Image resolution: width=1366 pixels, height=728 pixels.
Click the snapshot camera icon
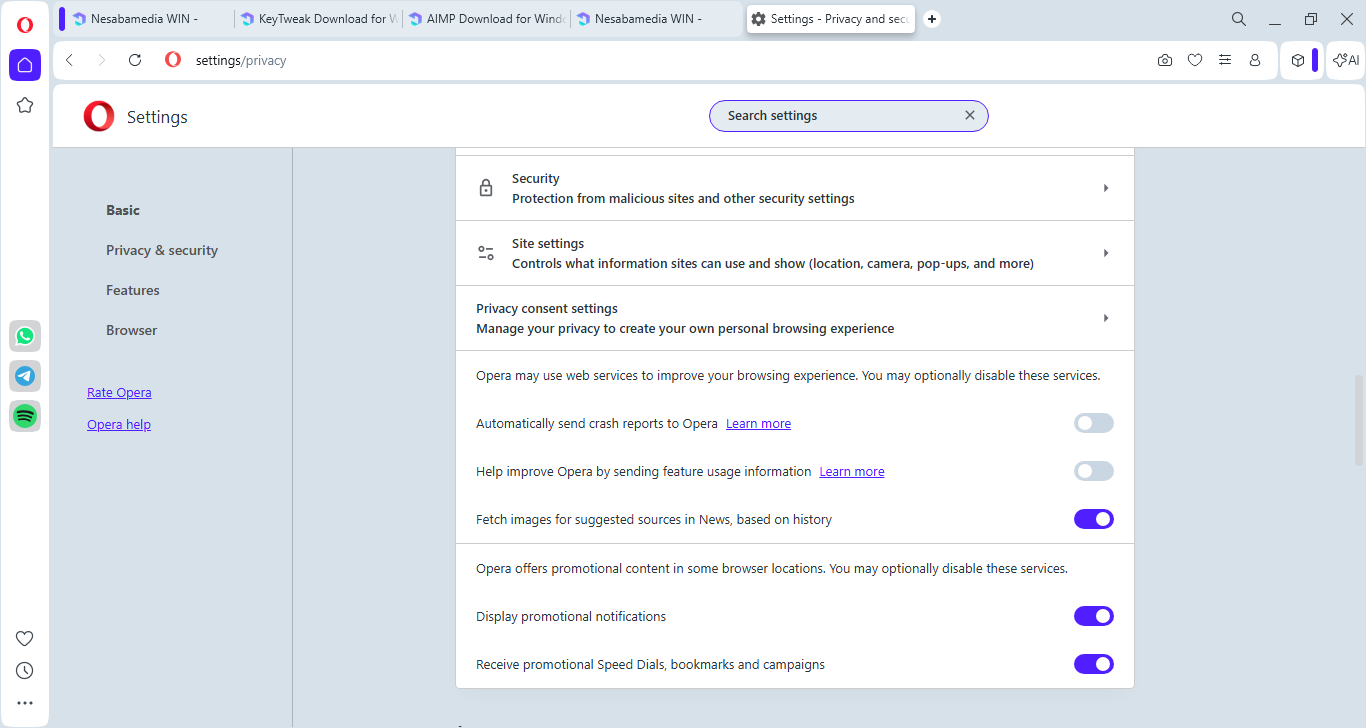1165,60
